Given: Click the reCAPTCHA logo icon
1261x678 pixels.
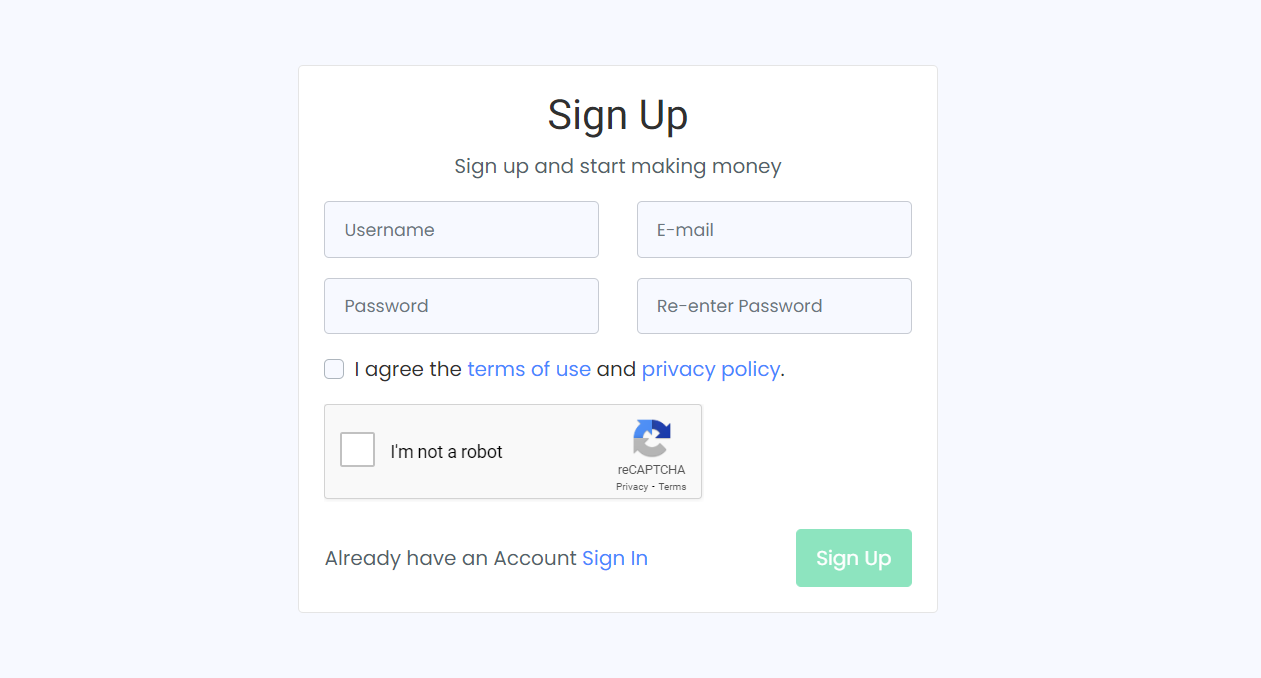Looking at the screenshot, I should [651, 439].
